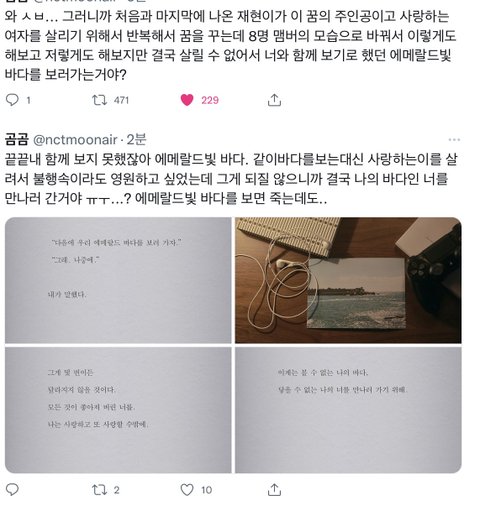The width and height of the screenshot is (480, 506).
Task: Open the bottom-left four-line text image
Action: [118, 410]
